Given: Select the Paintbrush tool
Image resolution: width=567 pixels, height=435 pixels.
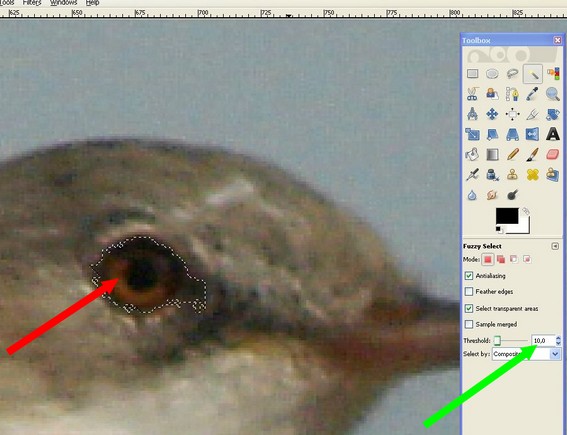Looking at the screenshot, I should point(533,155).
